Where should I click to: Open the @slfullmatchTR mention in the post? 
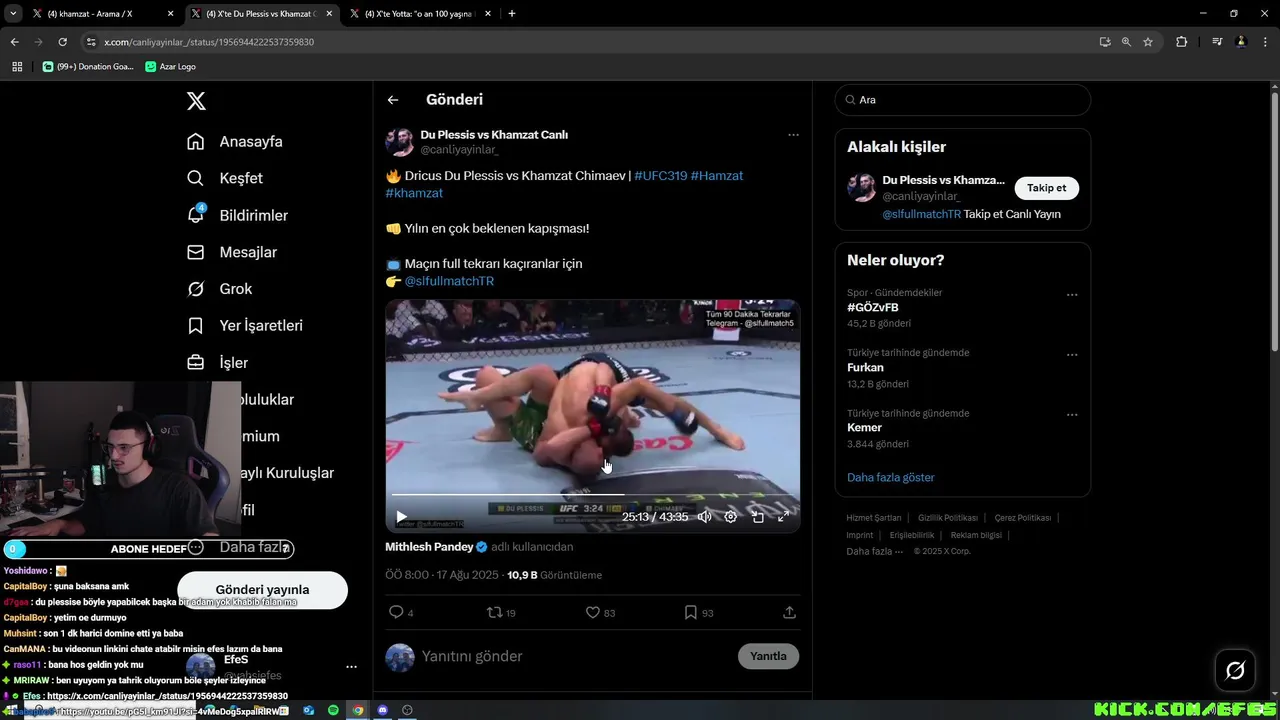point(449,281)
